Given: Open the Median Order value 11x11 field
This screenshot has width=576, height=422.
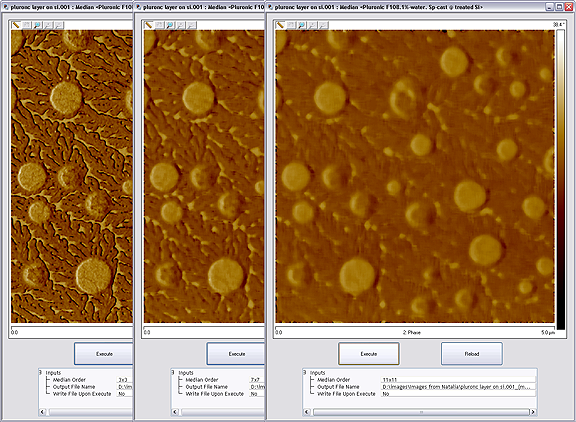Looking at the screenshot, I should click(x=458, y=380).
